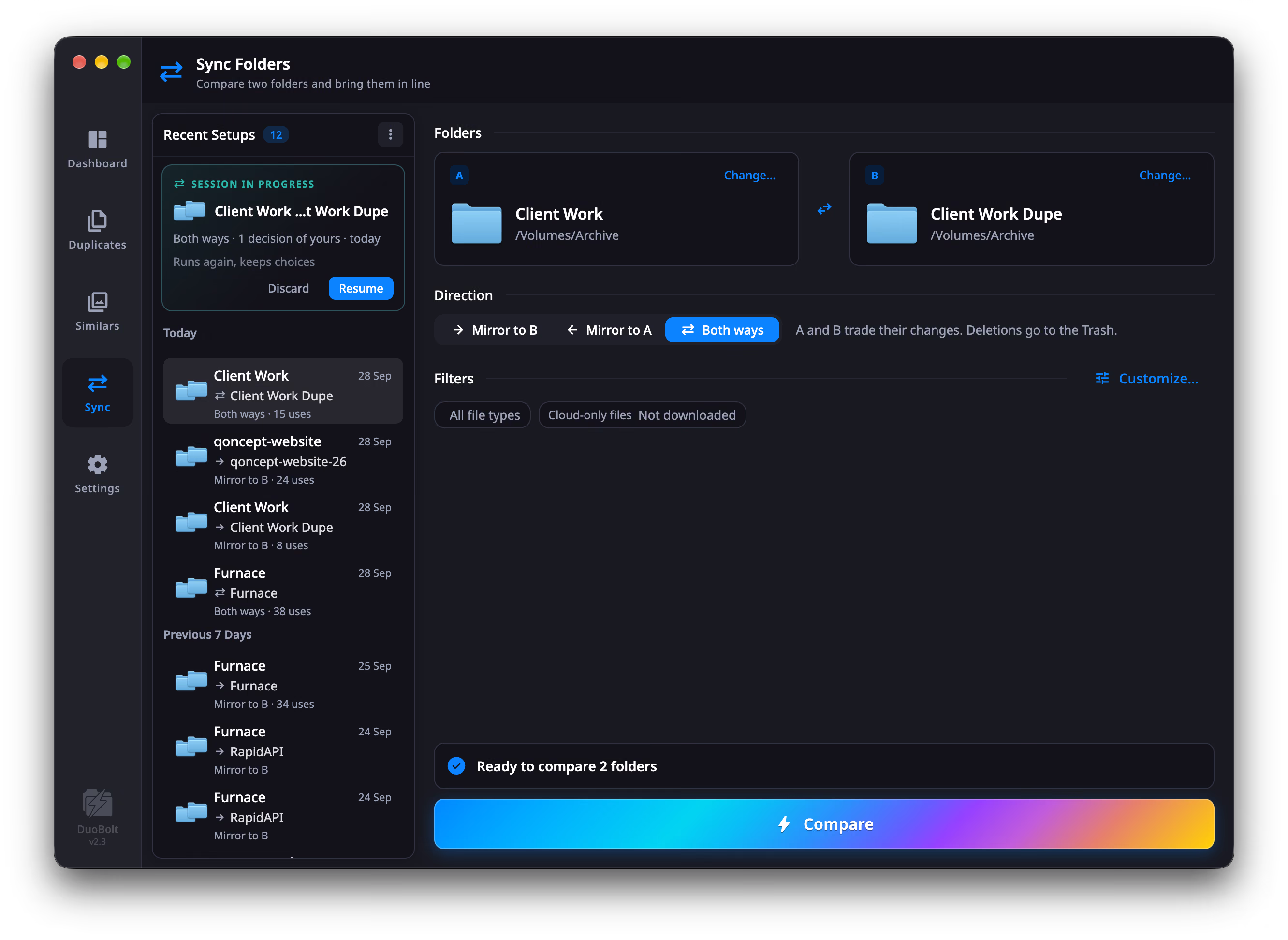1288x940 pixels.
Task: Select Mirror to A direction
Action: (609, 330)
